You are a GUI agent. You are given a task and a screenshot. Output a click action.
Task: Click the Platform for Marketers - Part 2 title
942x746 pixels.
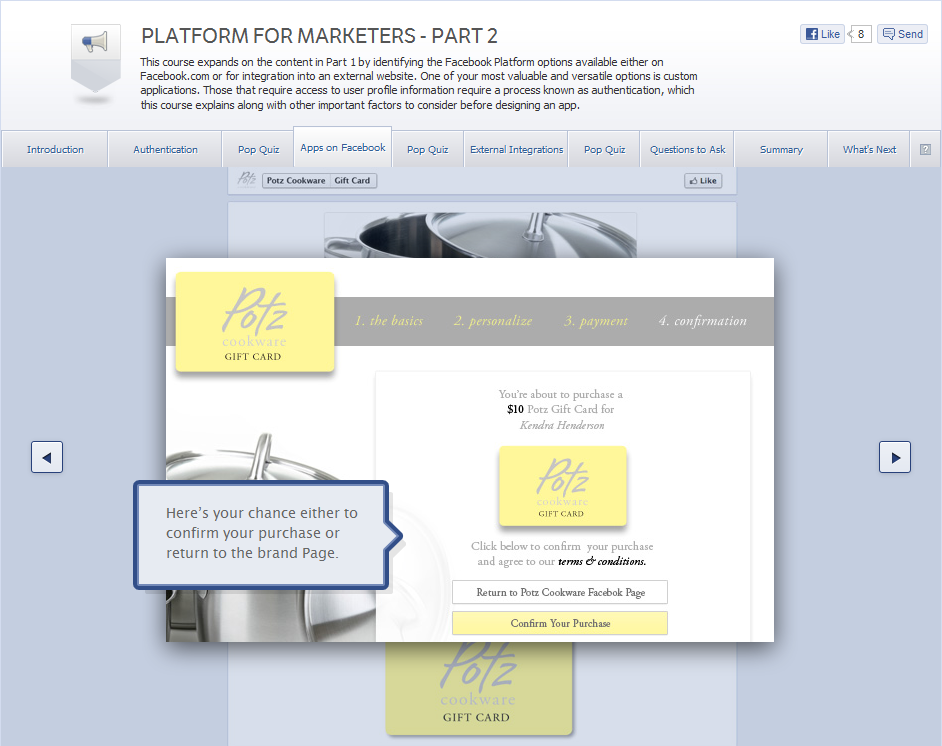point(320,36)
